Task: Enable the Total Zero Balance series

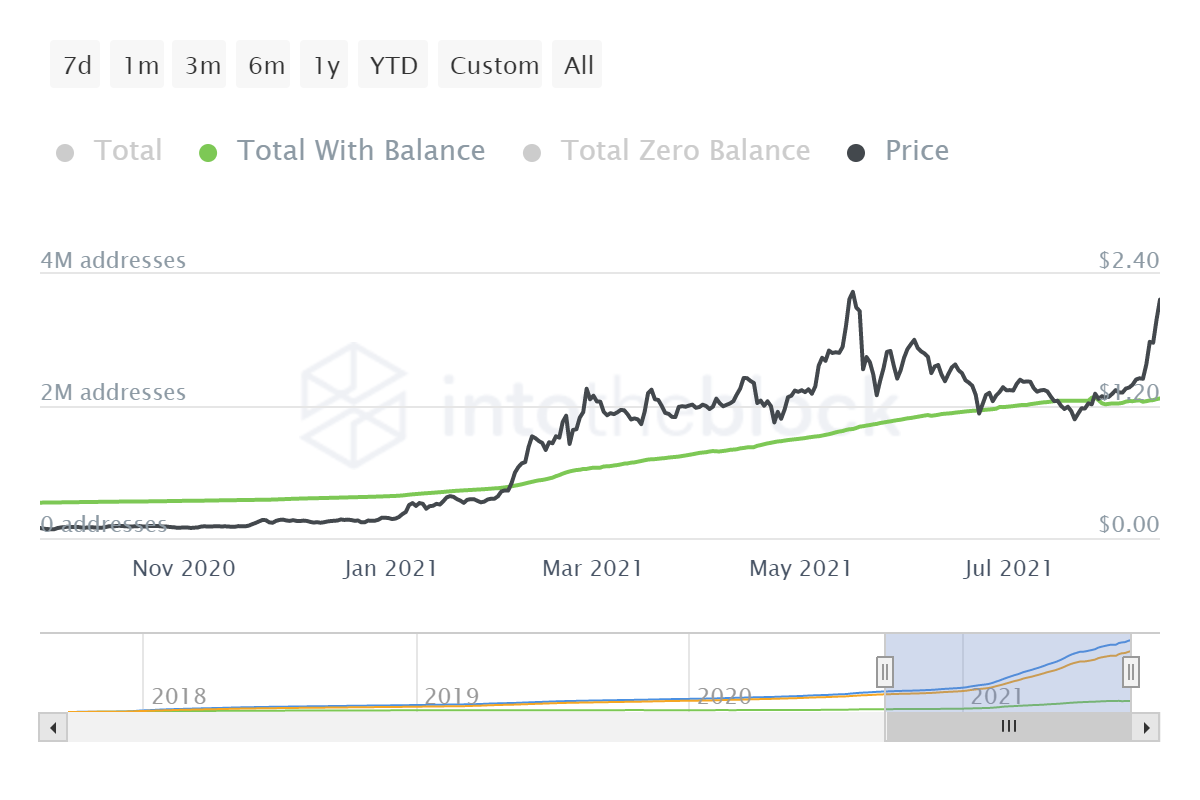Action: coord(532,153)
